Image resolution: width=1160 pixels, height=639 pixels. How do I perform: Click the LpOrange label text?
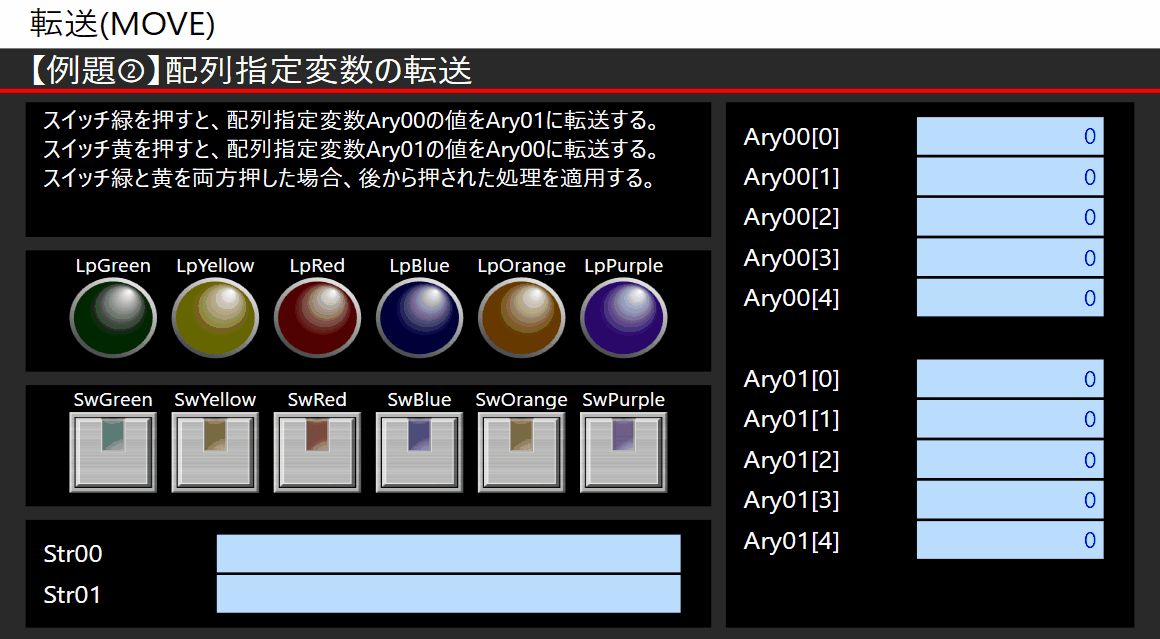click(522, 266)
